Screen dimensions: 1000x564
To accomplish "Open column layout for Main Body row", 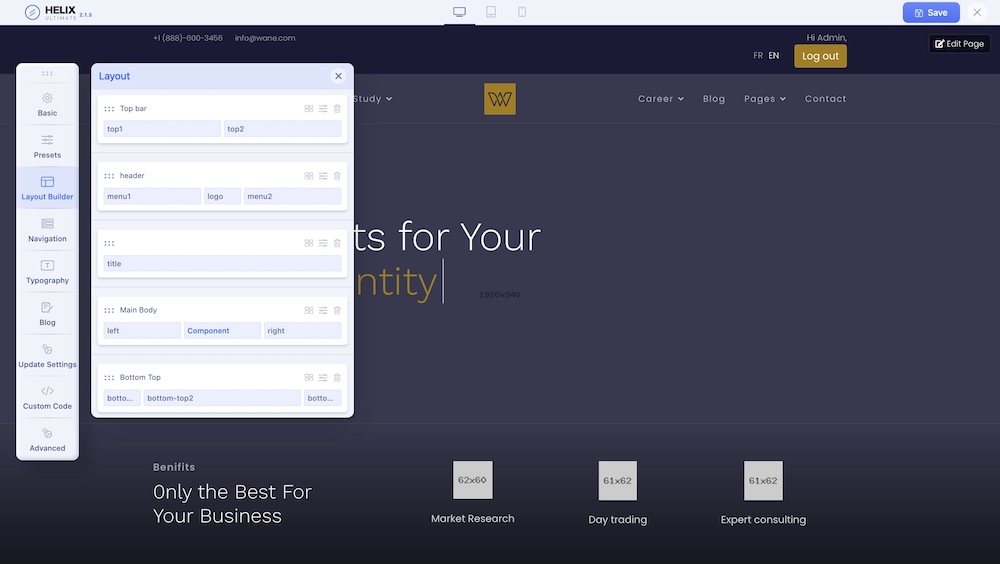I will [x=309, y=310].
